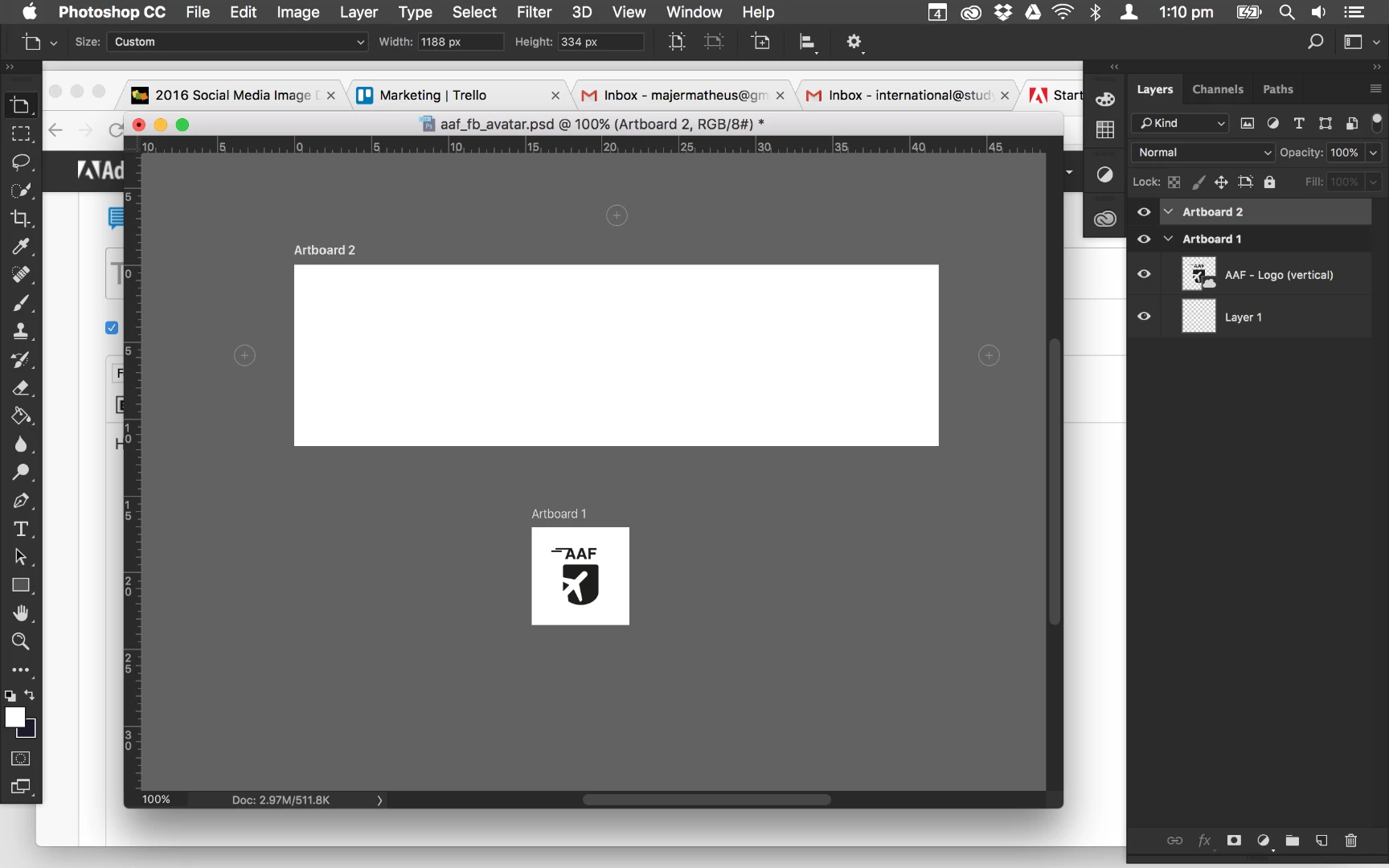Open the layer filter Kind dropdown
Screen dimensions: 1389x868
[x=1180, y=123]
